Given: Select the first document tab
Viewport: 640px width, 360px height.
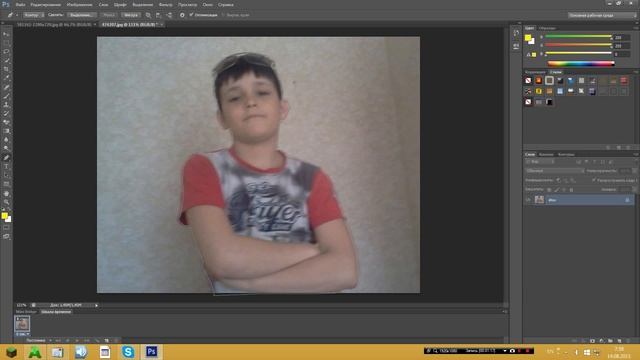Looking at the screenshot, I should pyautogui.click(x=55, y=25).
